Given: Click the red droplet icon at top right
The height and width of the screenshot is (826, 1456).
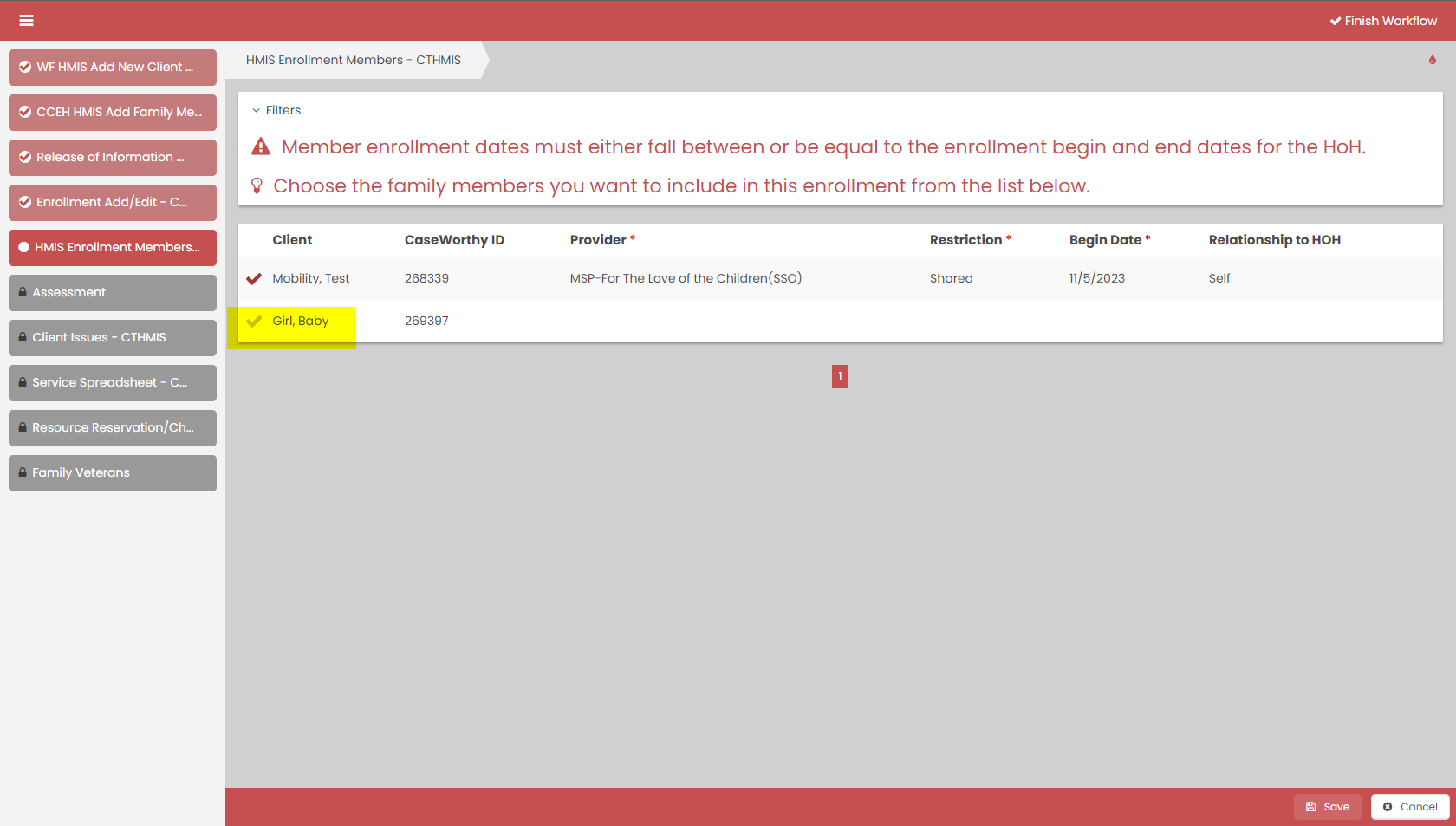Looking at the screenshot, I should tap(1432, 60).
